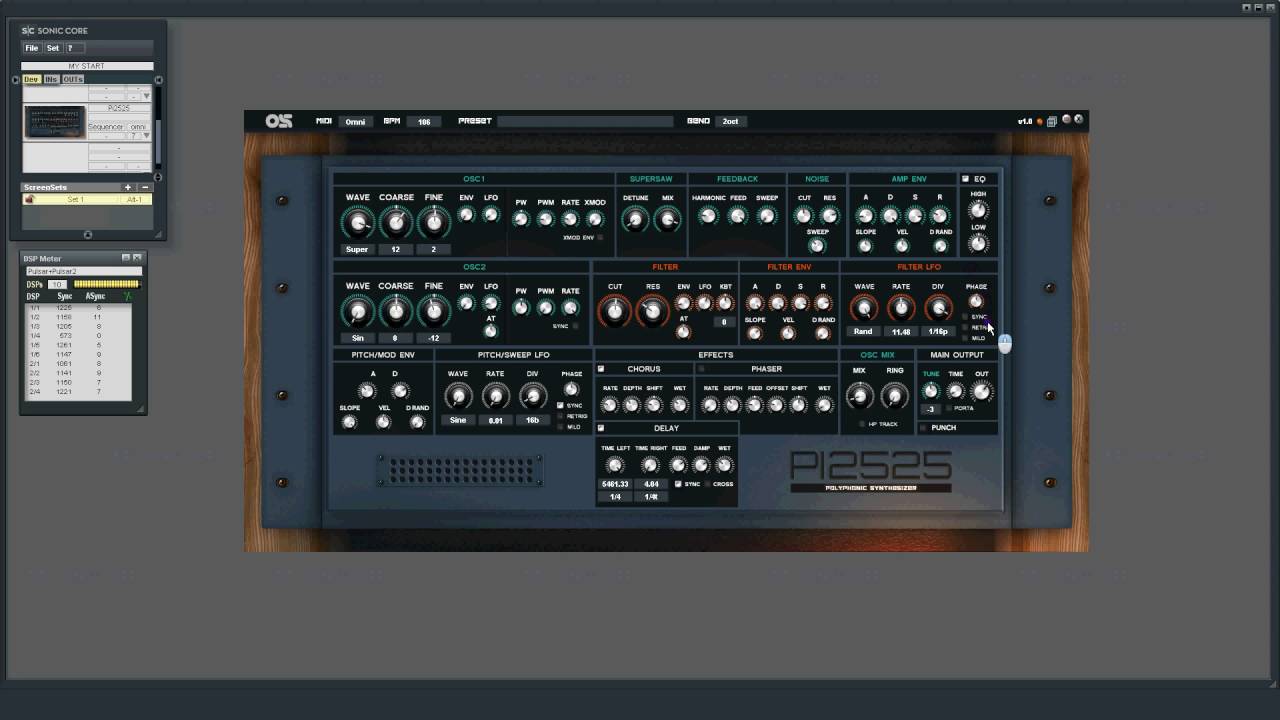Screen dimensions: 1280x720
Task: Switch to the INs tab
Action: pyautogui.click(x=51, y=79)
